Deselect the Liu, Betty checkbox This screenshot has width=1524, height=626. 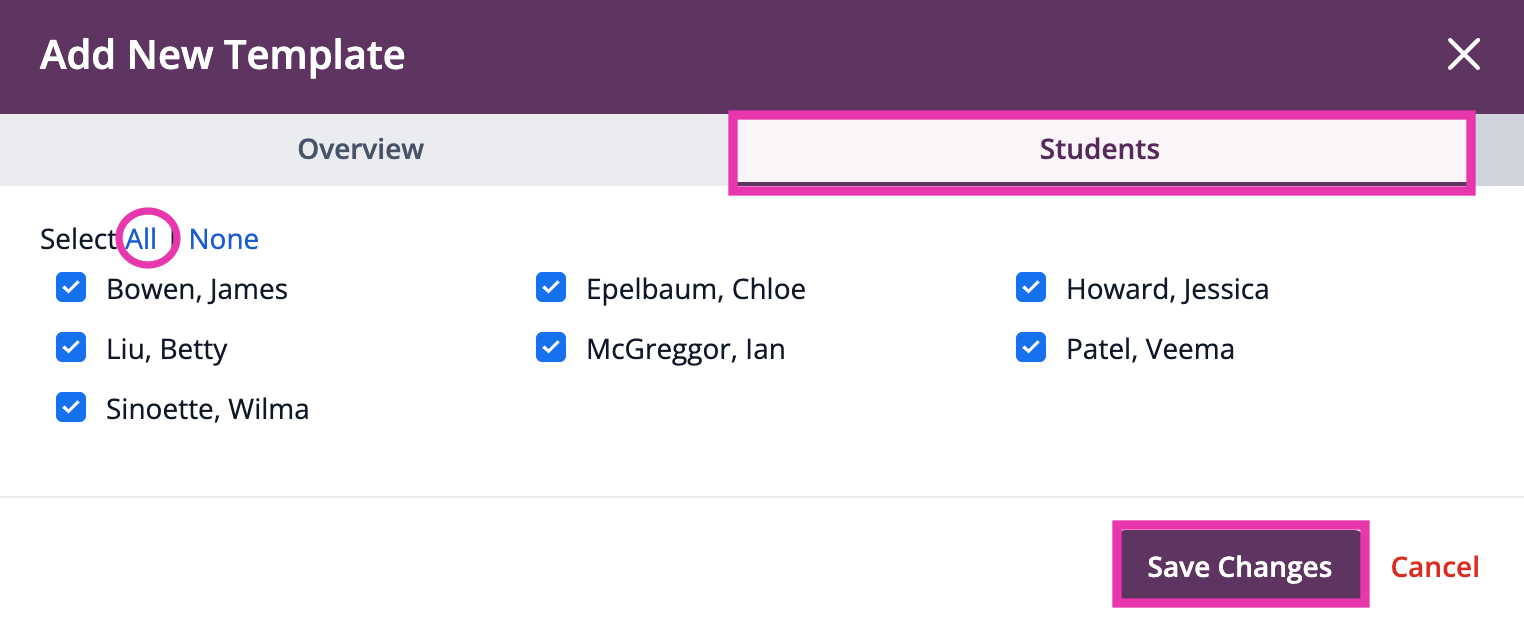pos(71,348)
